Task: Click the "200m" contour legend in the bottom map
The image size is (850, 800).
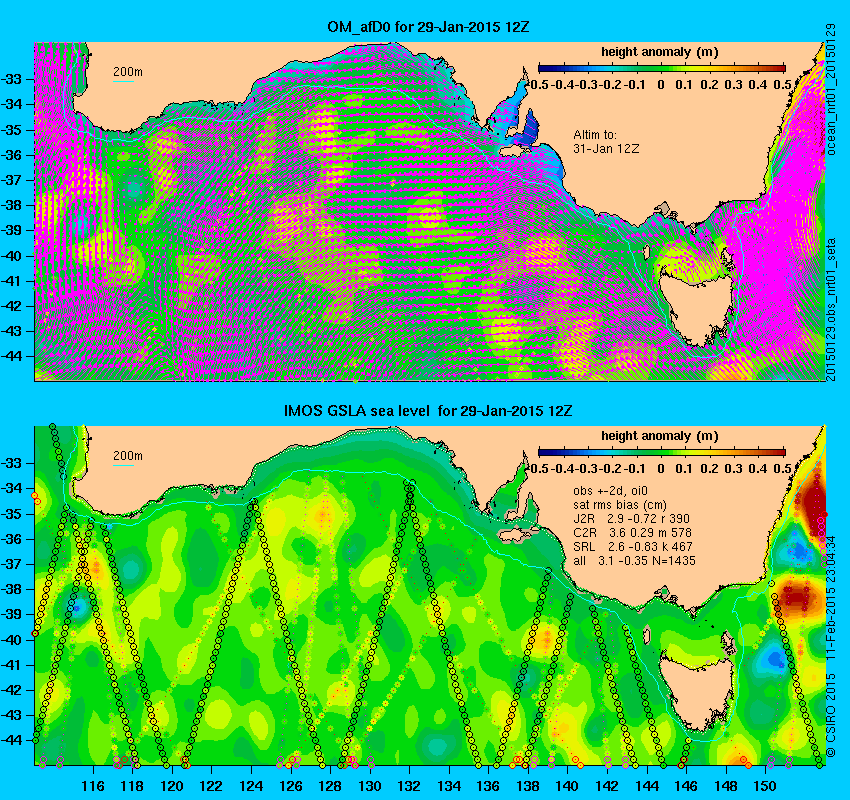Action: (x=128, y=457)
